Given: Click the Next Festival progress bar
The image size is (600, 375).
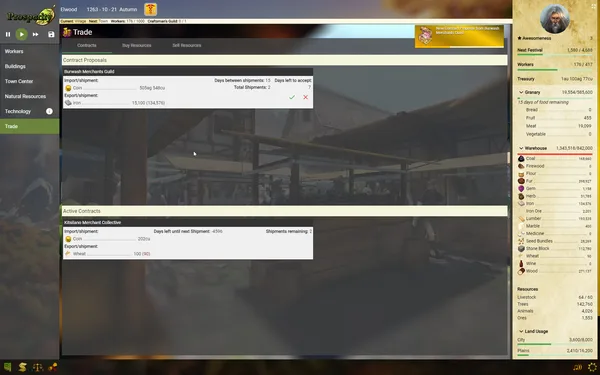Looking at the screenshot, I should [x=555, y=55].
